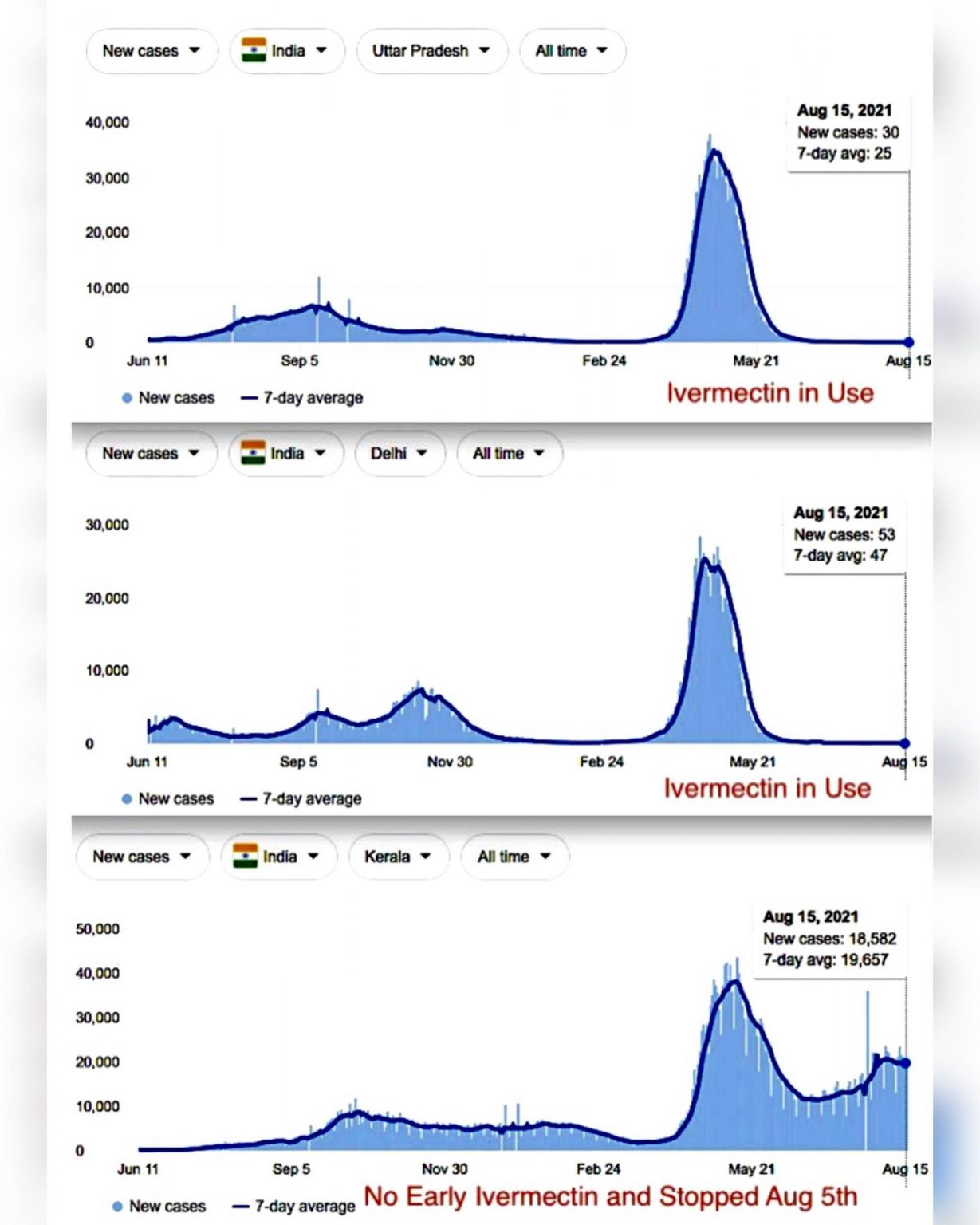980x1225 pixels.
Task: Open New cases metric menu above Kerala chart
Action: pyautogui.click(x=142, y=857)
